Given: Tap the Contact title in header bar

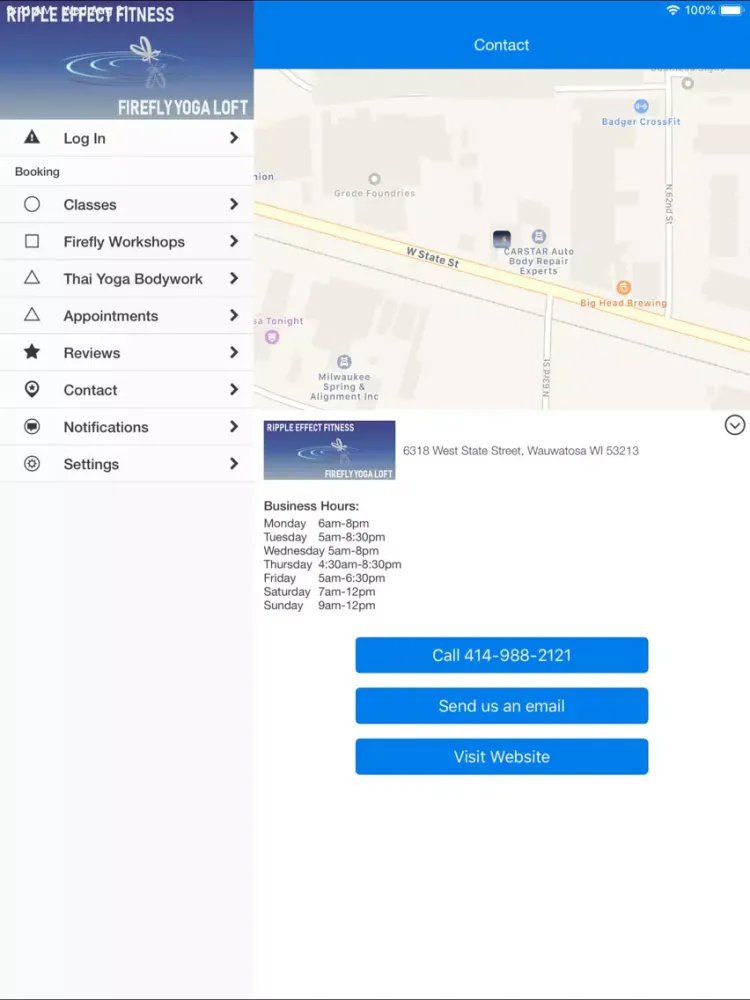Looking at the screenshot, I should (501, 45).
